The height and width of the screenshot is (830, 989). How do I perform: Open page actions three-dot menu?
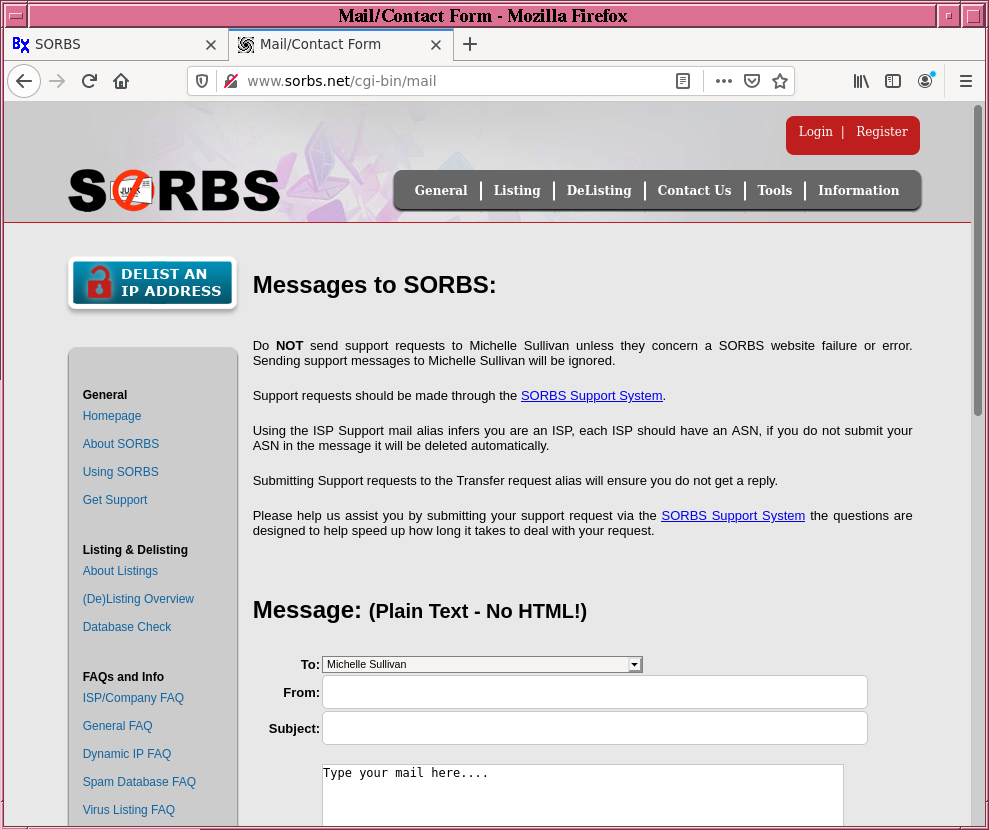[x=723, y=81]
